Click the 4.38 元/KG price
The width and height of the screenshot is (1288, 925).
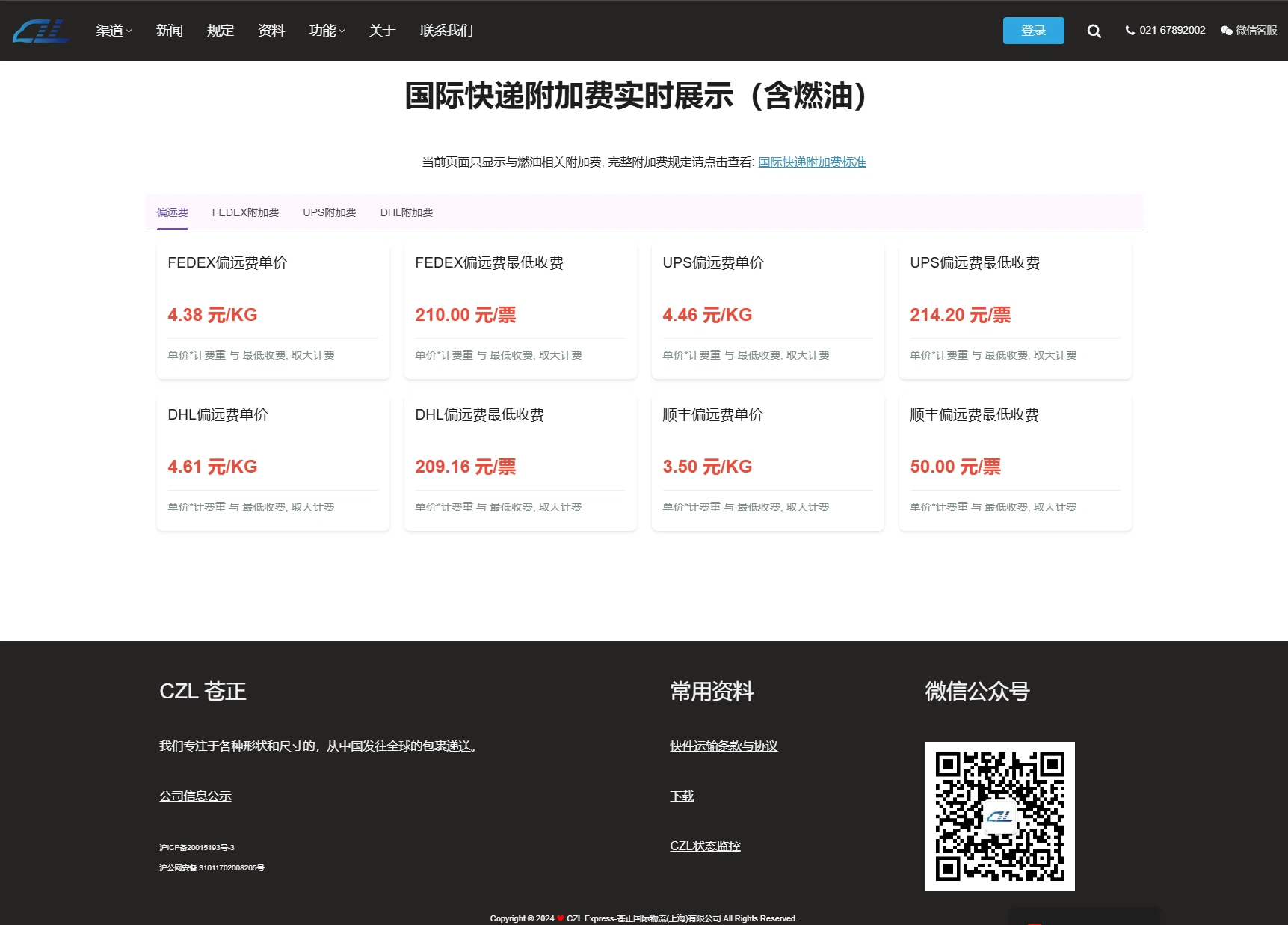212,315
